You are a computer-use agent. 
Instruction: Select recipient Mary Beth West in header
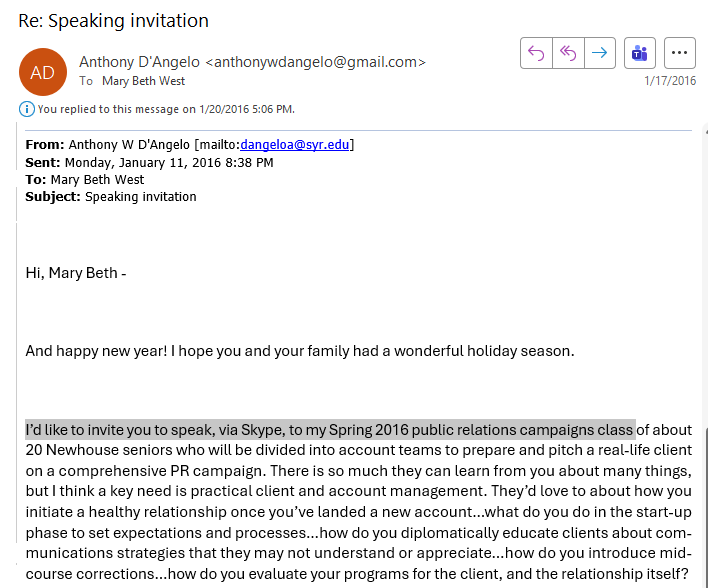143,81
